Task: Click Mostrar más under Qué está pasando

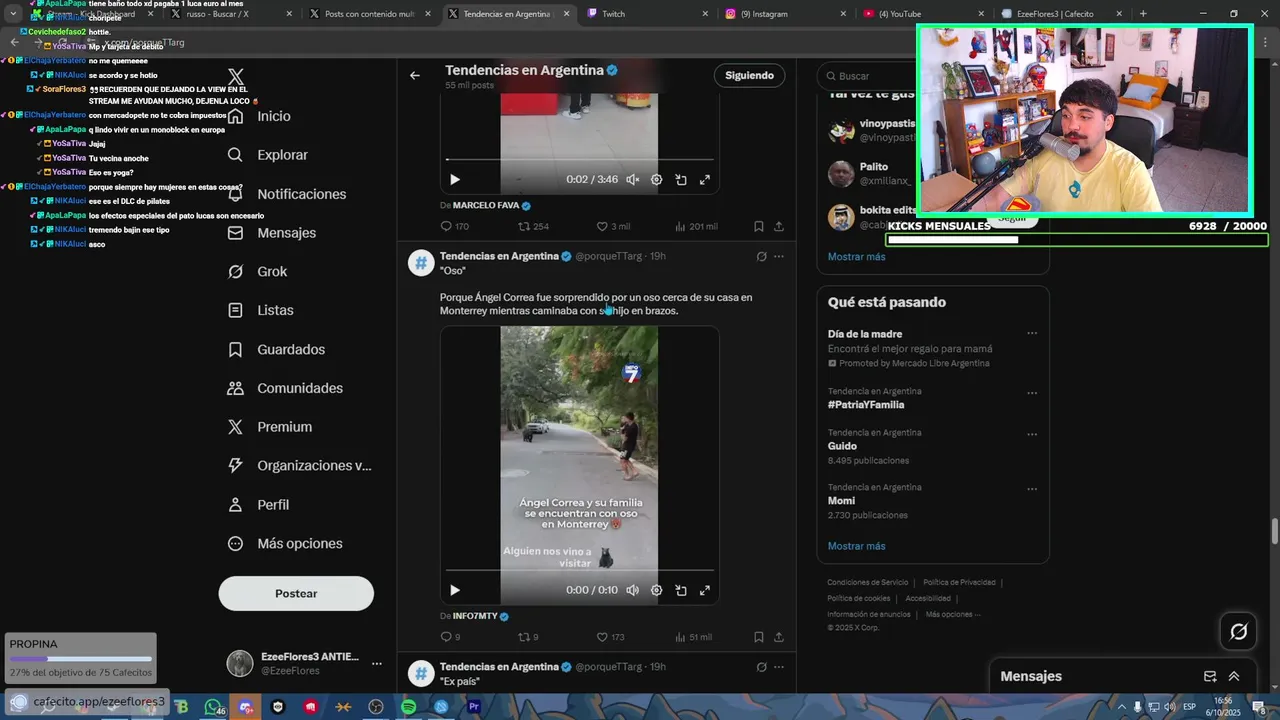Action: (856, 546)
